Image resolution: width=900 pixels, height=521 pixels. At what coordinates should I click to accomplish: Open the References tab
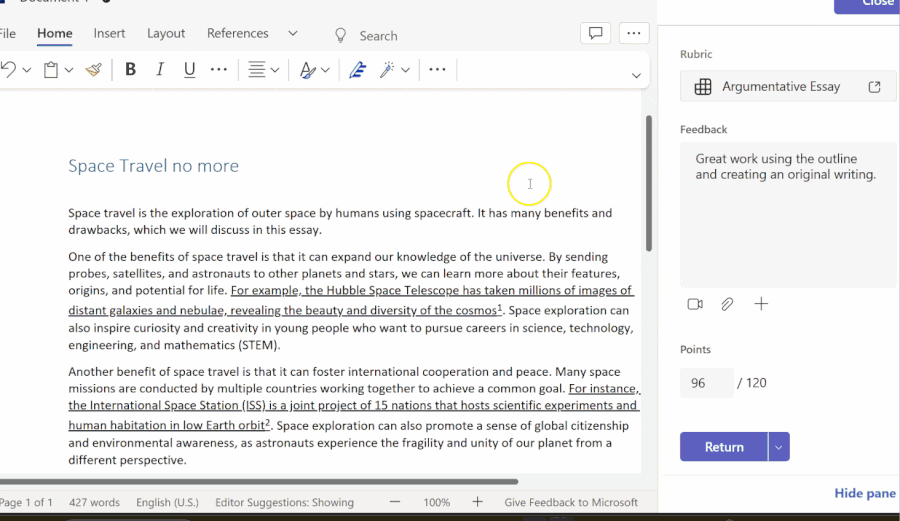click(238, 33)
